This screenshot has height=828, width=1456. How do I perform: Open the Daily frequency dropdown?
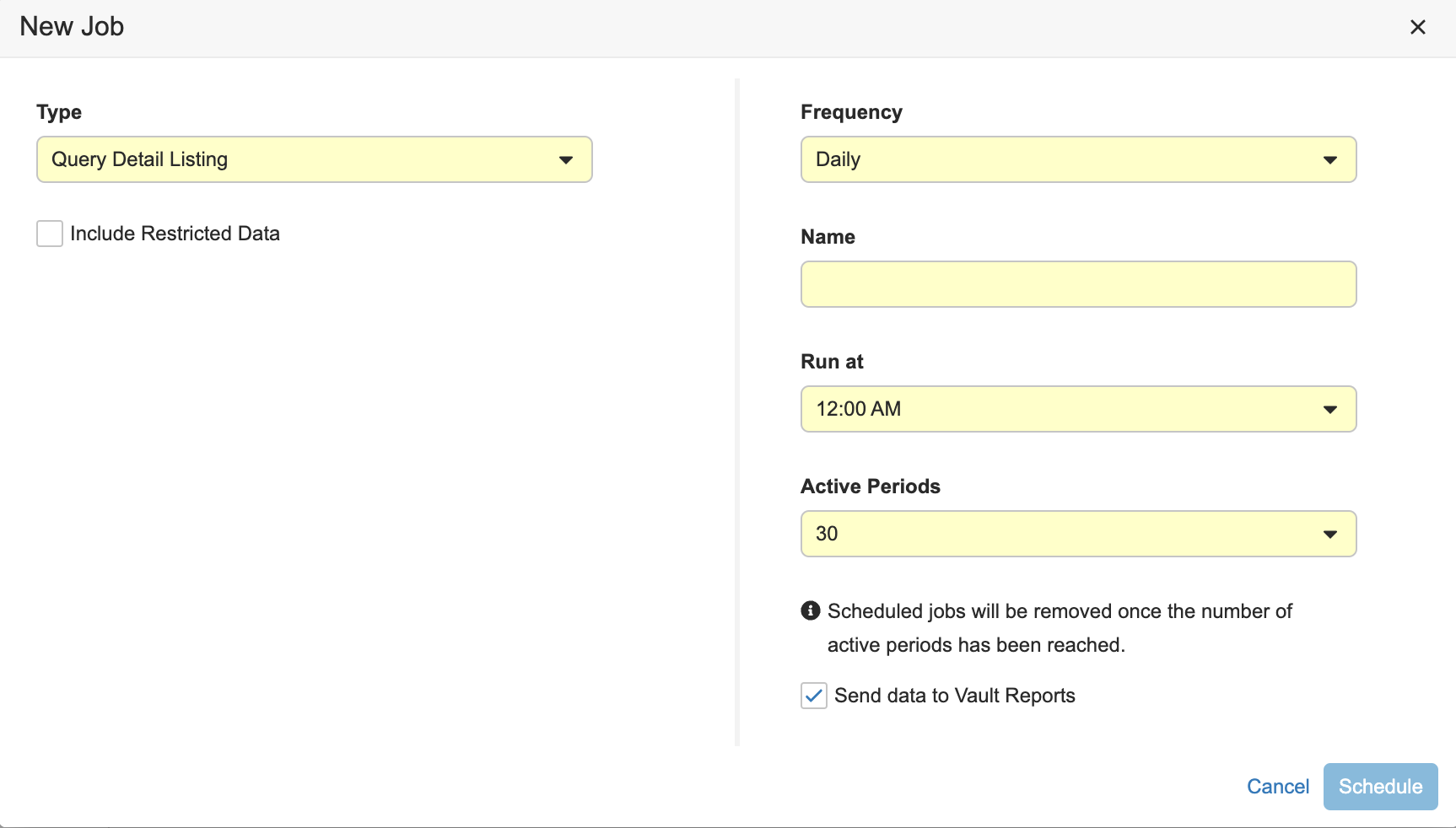tap(1063, 159)
